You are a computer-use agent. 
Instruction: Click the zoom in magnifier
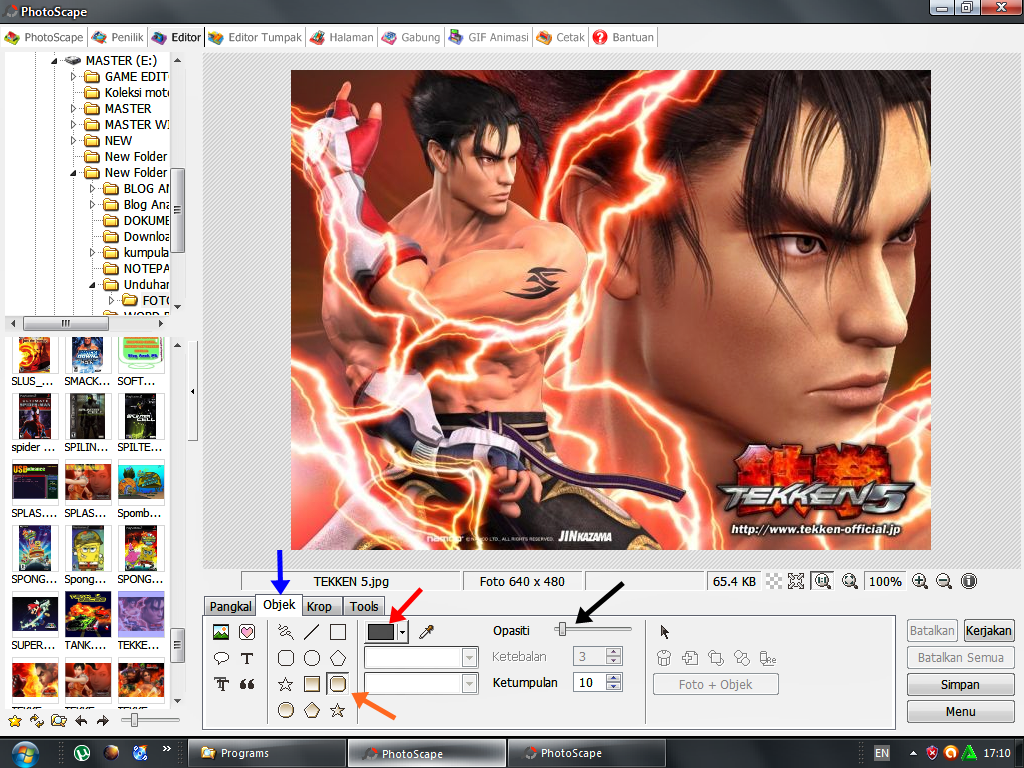(920, 581)
